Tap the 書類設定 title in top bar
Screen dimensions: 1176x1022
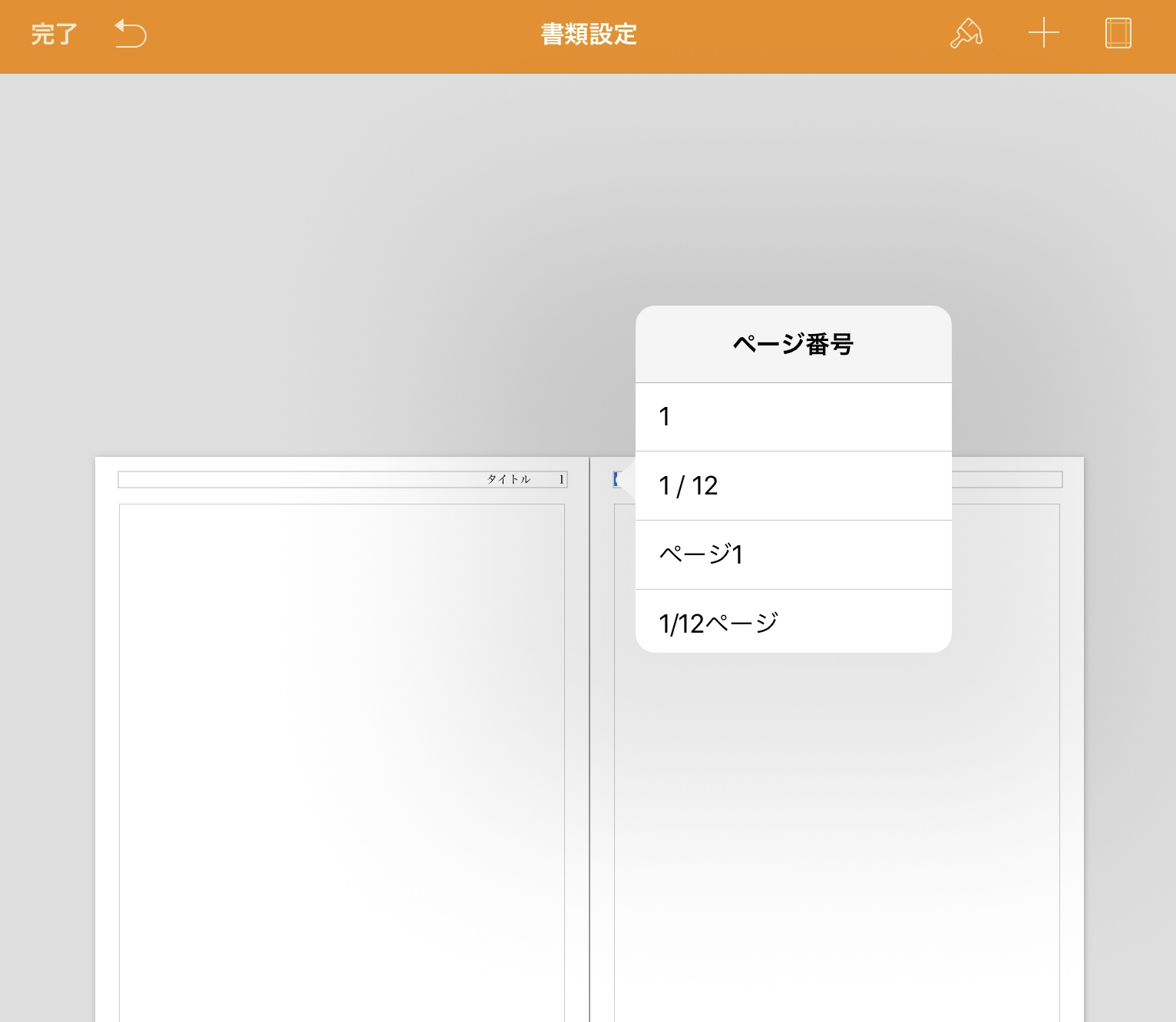[589, 35]
